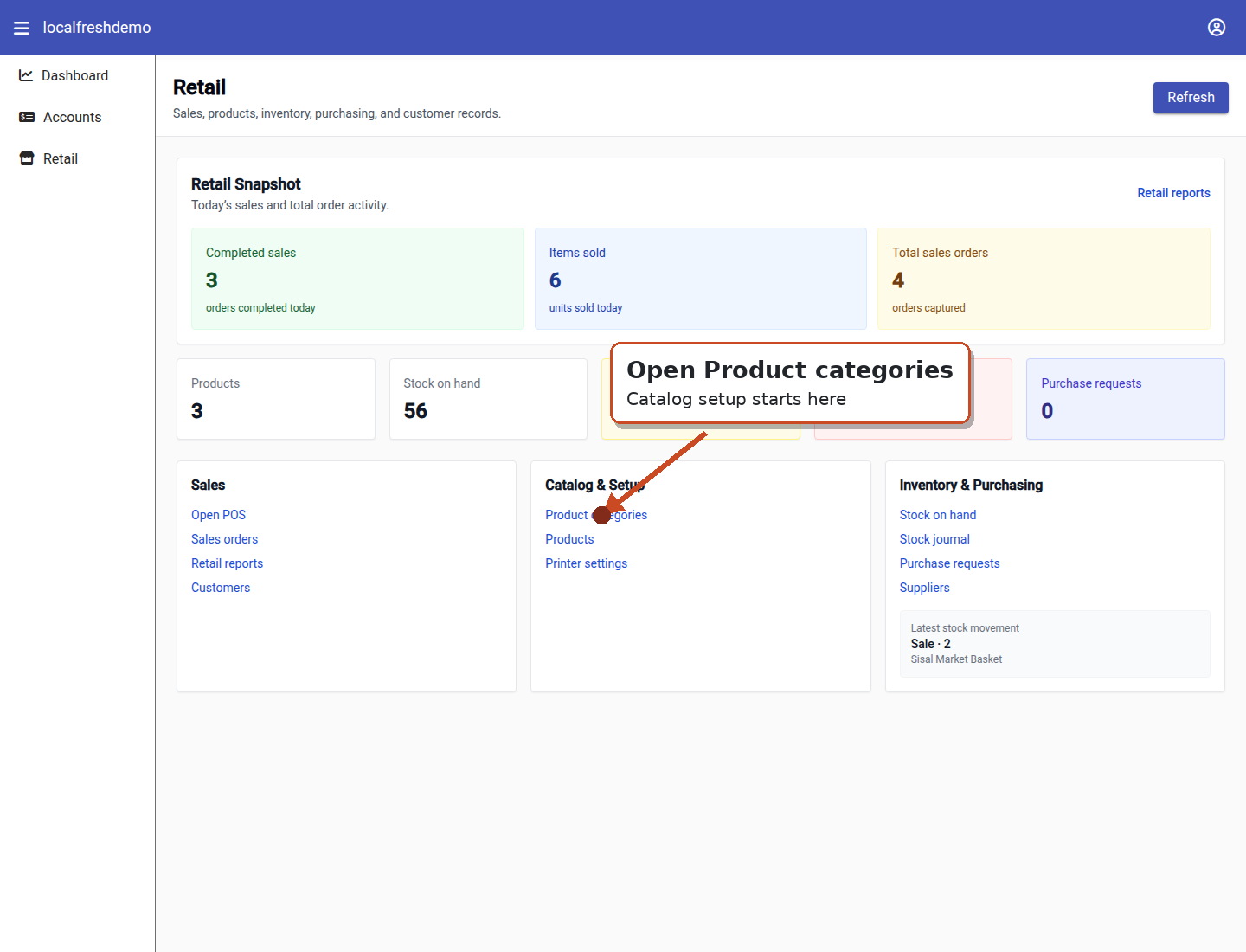Click the Retail Snapshot heading
The height and width of the screenshot is (952, 1246).
click(246, 184)
